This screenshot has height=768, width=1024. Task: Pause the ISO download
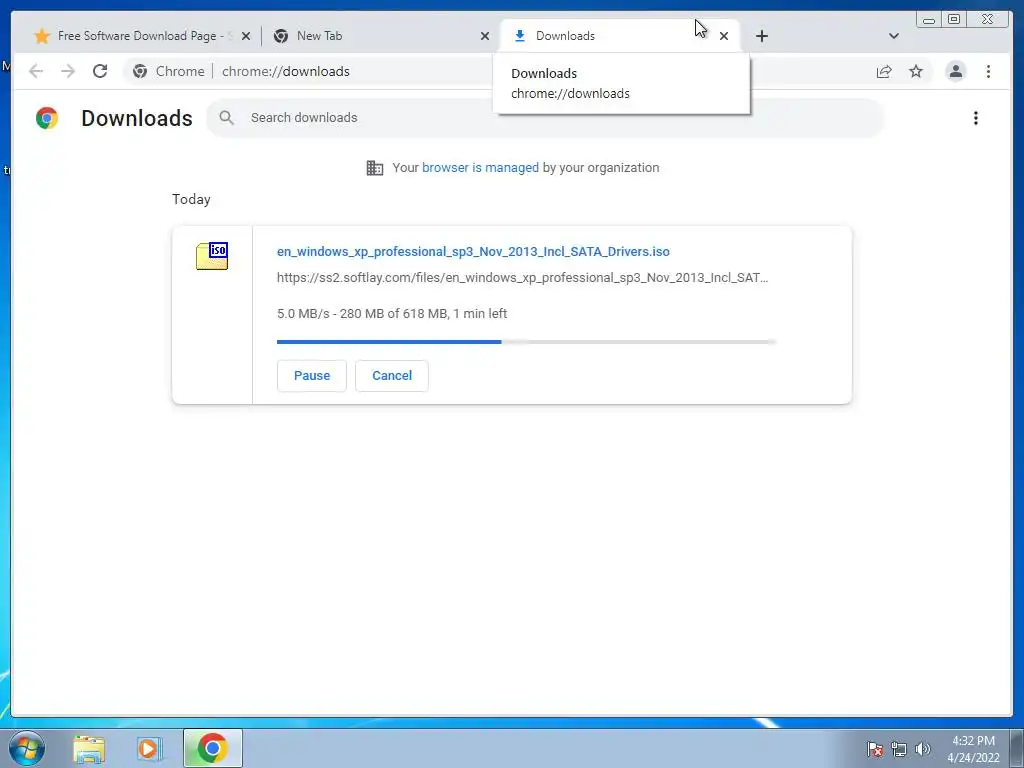coord(312,376)
